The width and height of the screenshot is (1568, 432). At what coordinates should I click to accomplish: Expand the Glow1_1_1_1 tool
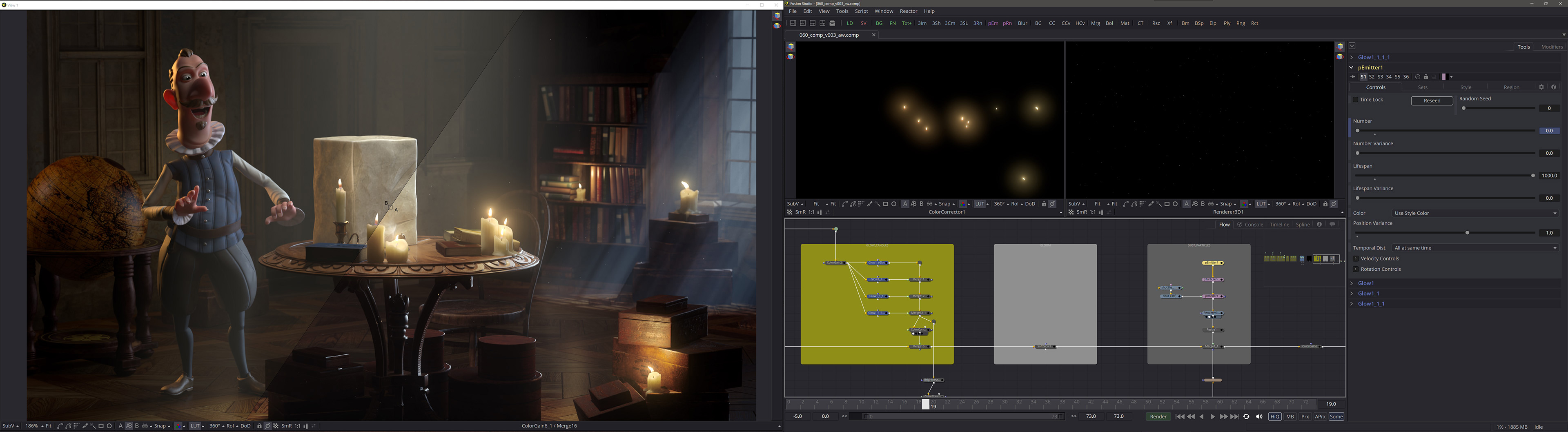[1352, 58]
